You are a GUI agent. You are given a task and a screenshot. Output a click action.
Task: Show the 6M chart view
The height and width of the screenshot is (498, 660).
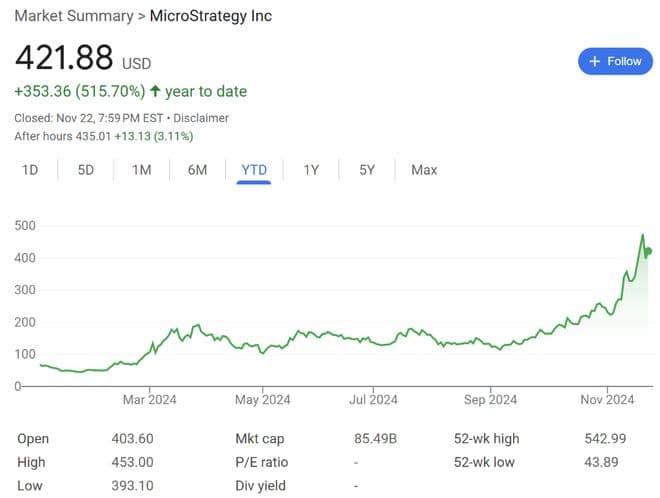coord(197,170)
